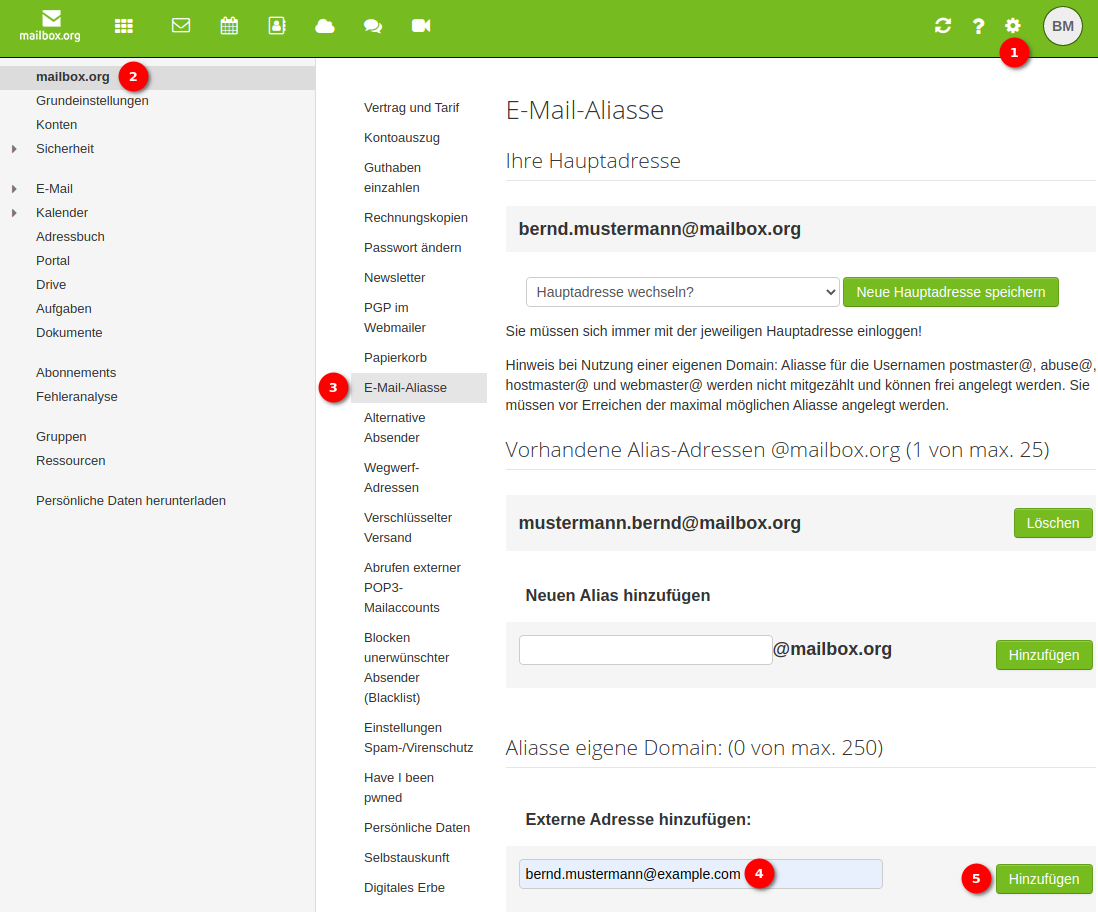The width and height of the screenshot is (1098, 912).
Task: Open Ressourcen in sidebar
Action: tap(70, 460)
